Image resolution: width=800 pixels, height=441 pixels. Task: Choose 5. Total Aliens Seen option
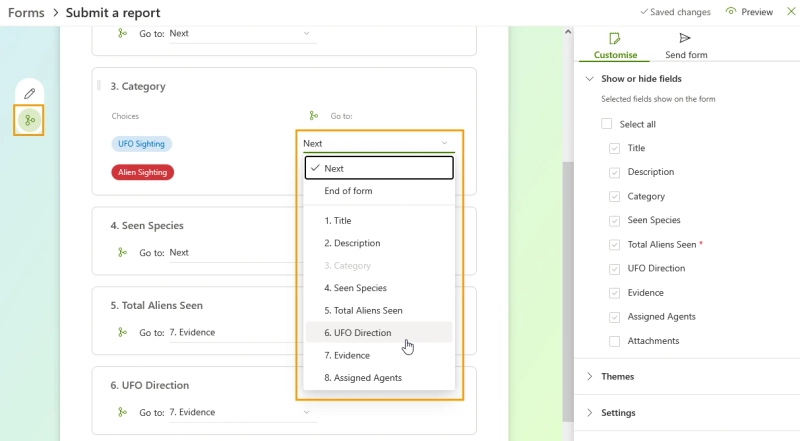click(x=379, y=310)
